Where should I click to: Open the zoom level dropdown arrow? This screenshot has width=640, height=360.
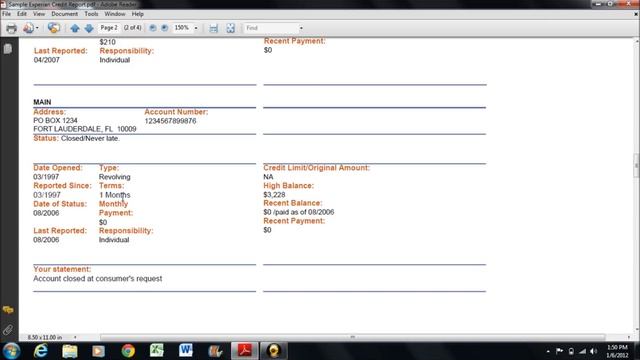click(x=196, y=28)
